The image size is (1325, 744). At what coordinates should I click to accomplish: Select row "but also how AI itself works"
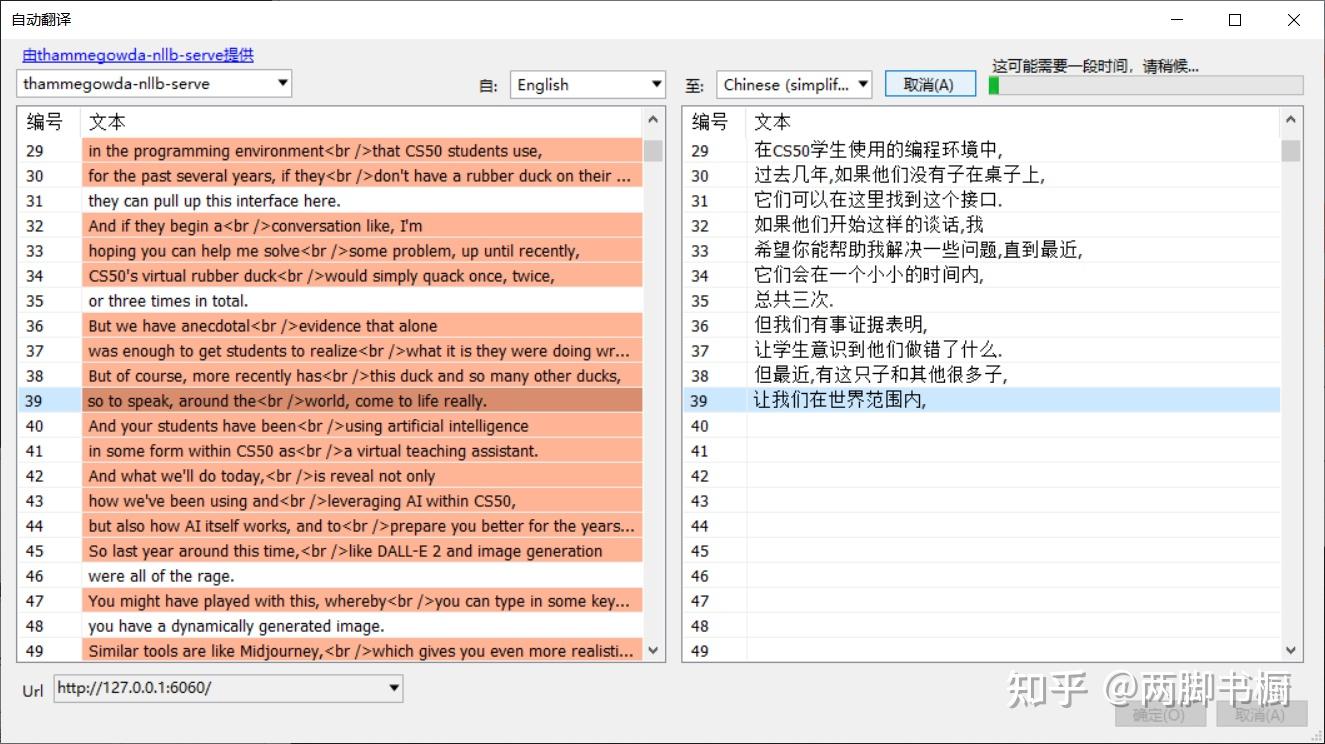331,526
